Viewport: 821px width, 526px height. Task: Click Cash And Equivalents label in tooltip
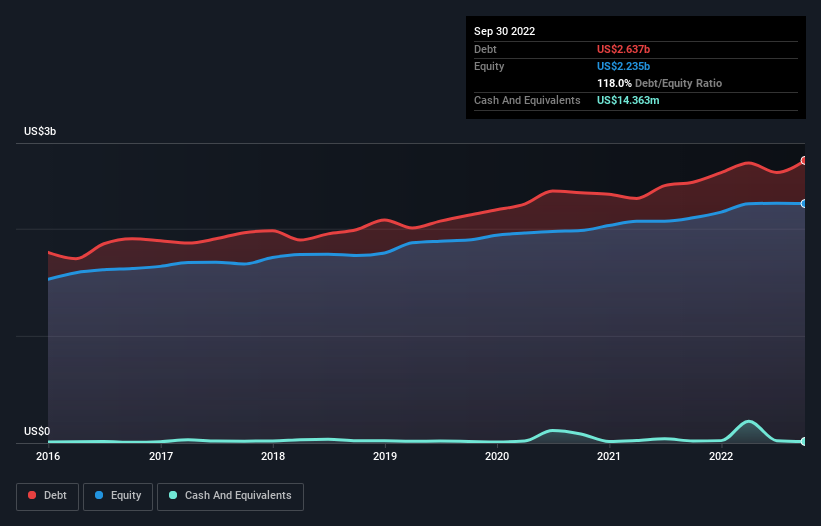(x=527, y=100)
